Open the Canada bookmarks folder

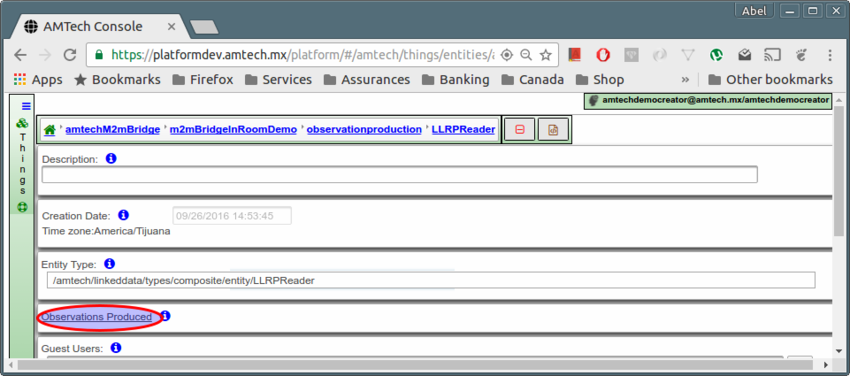pos(533,80)
